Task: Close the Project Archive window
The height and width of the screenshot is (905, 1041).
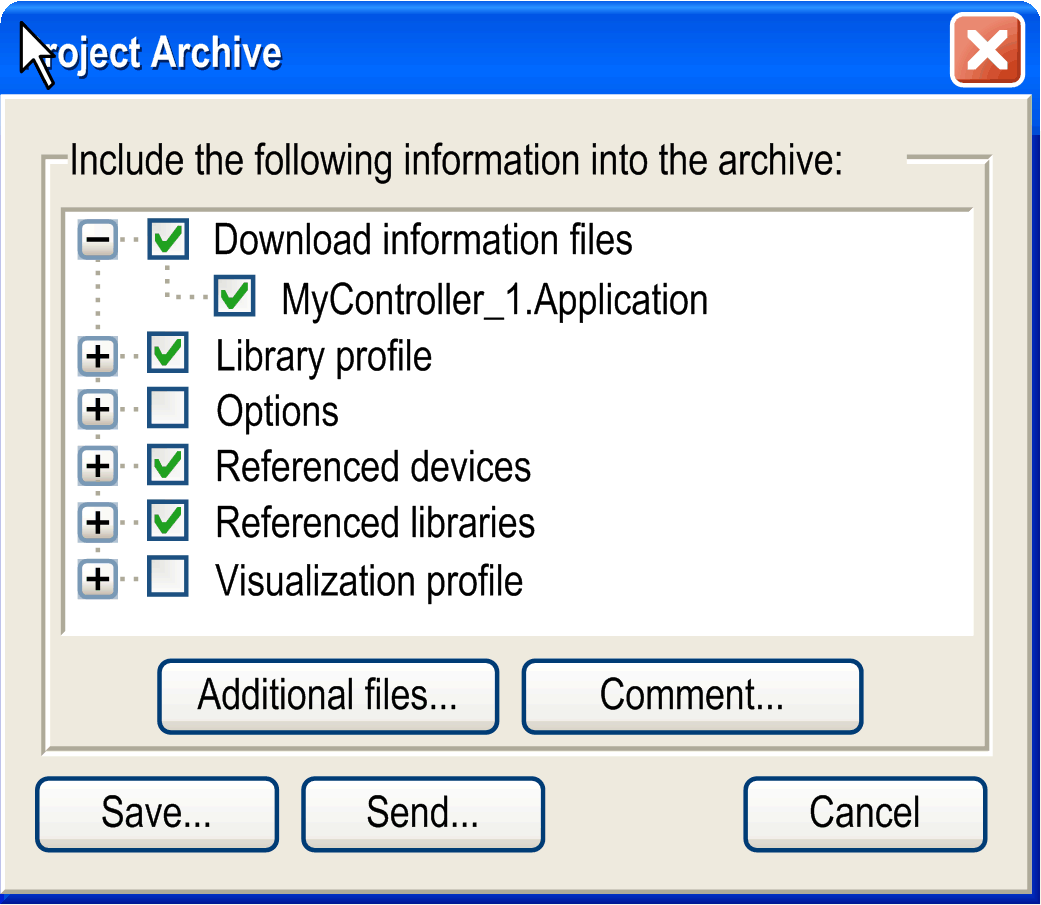Action: [x=987, y=50]
